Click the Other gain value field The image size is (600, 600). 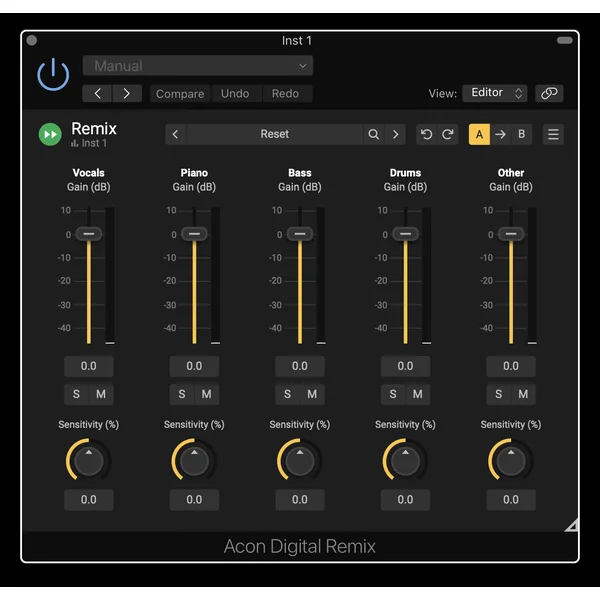click(511, 366)
